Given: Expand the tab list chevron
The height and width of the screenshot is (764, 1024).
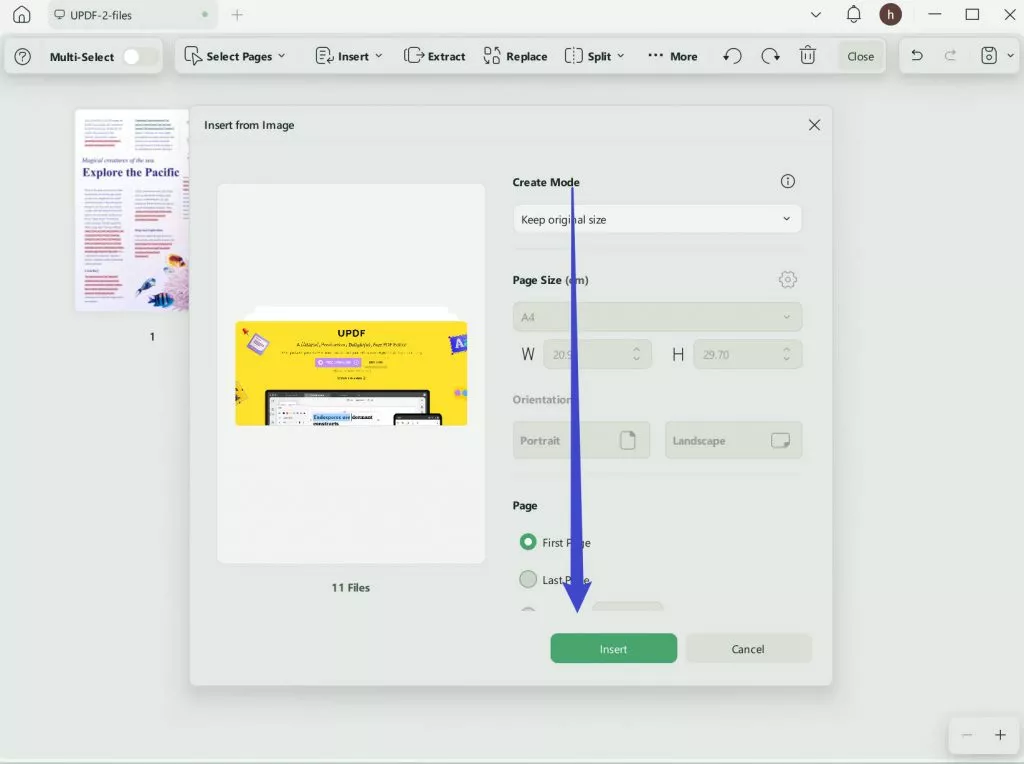Looking at the screenshot, I should click(x=816, y=14).
